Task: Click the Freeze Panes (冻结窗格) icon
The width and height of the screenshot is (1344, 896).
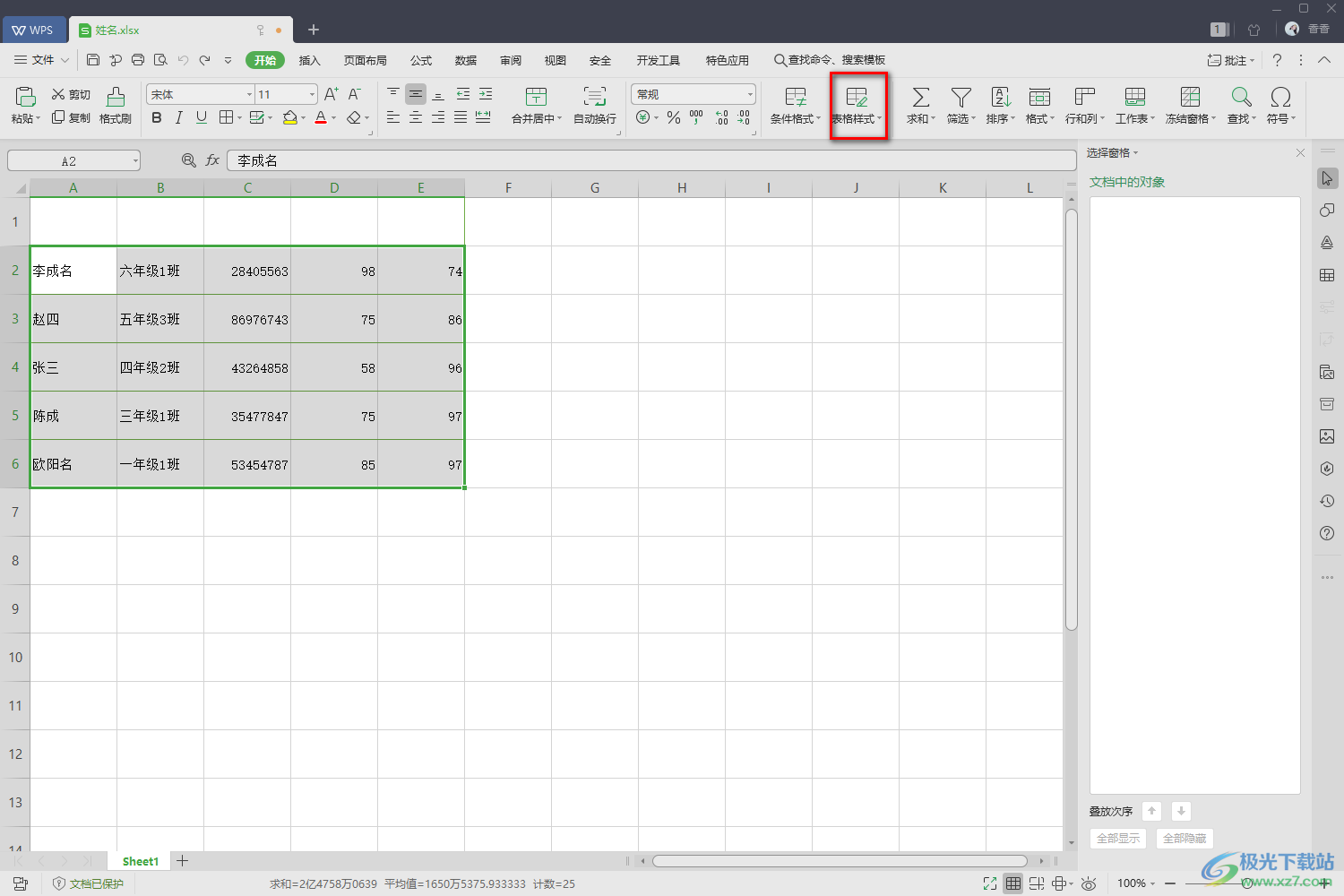Action: tap(1190, 97)
